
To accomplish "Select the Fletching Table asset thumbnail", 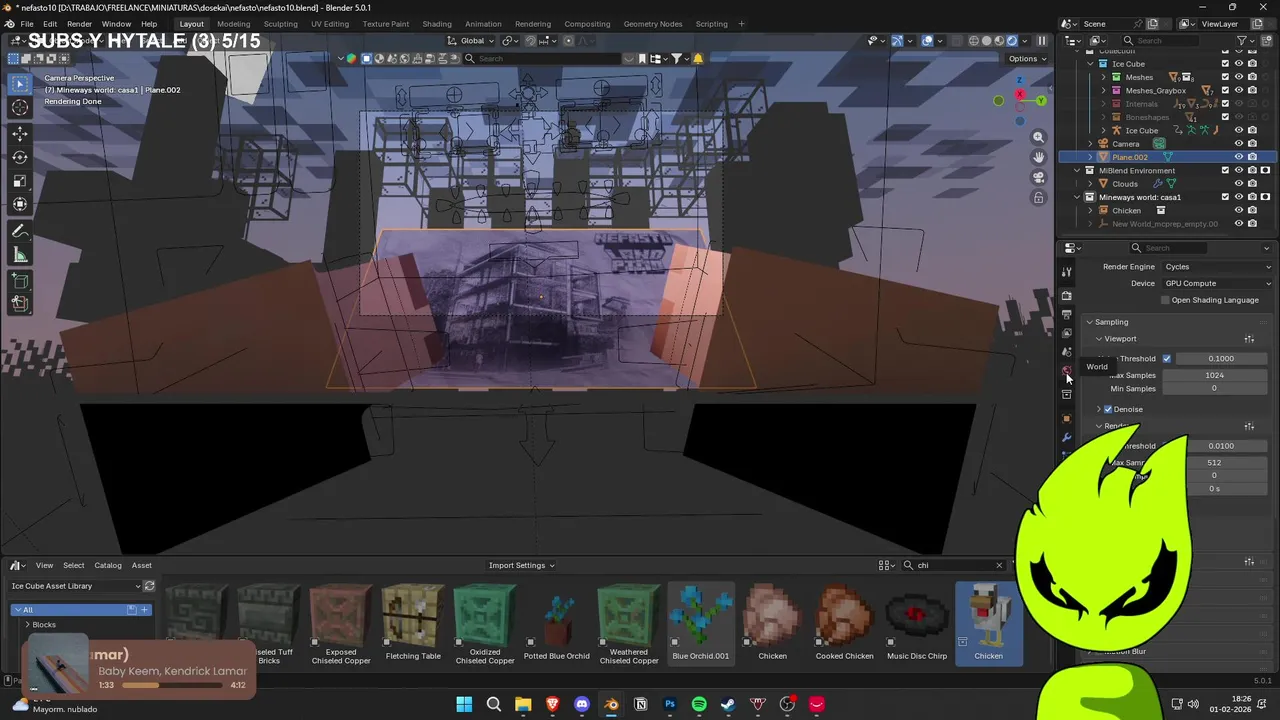I will pos(413,623).
